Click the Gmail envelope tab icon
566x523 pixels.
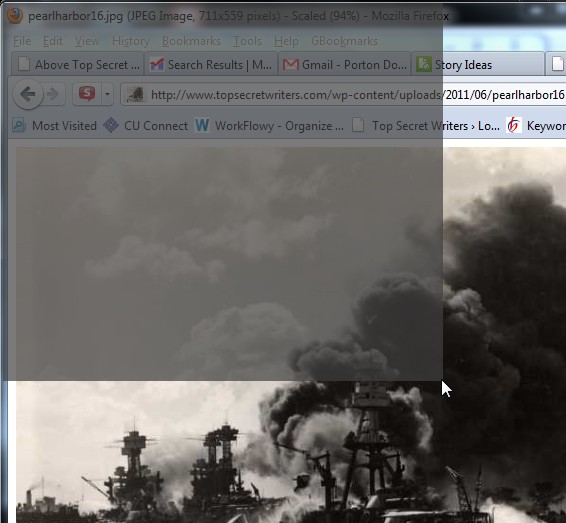coord(291,65)
